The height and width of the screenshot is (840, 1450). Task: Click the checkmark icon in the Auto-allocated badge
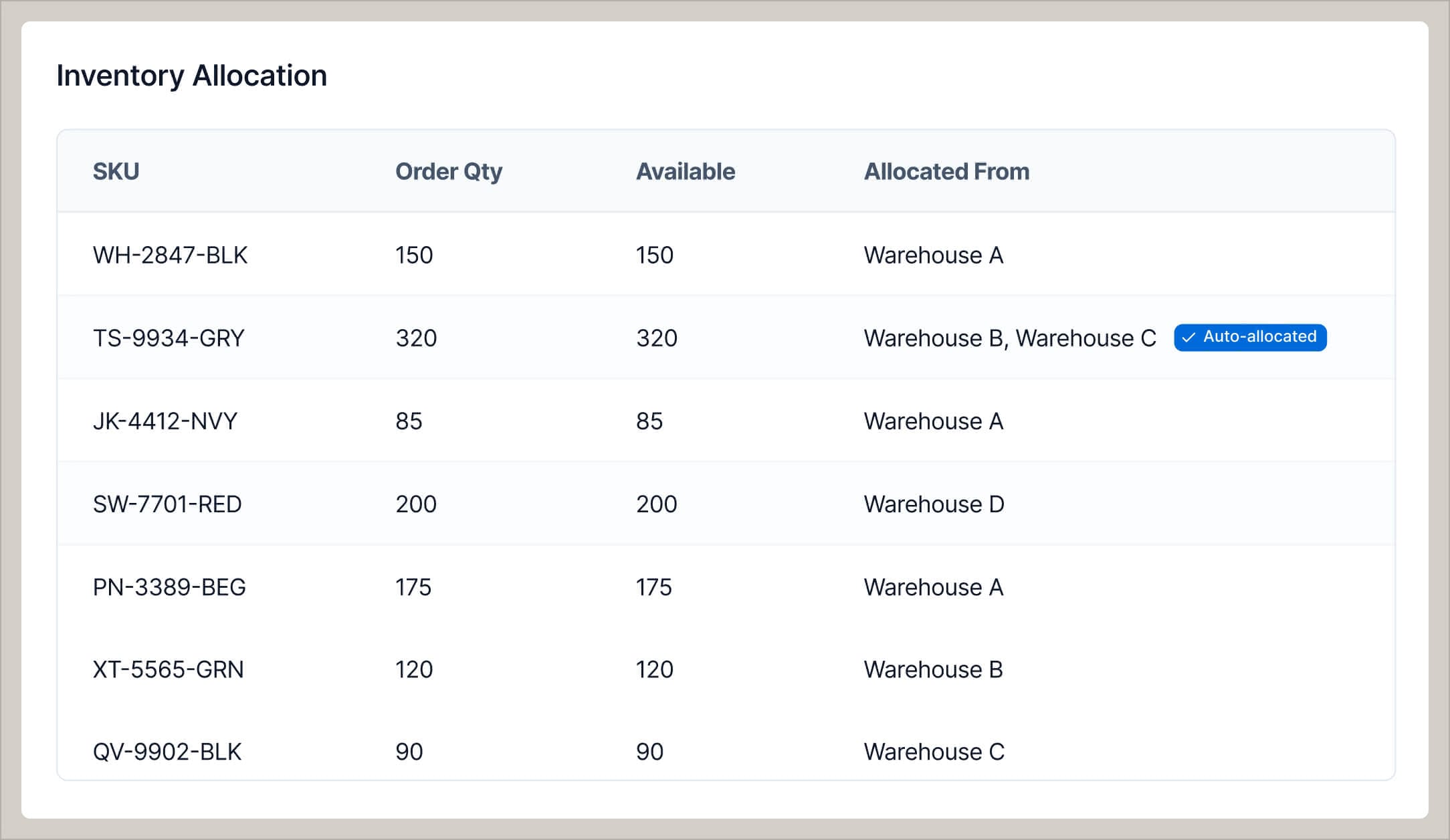point(1188,338)
